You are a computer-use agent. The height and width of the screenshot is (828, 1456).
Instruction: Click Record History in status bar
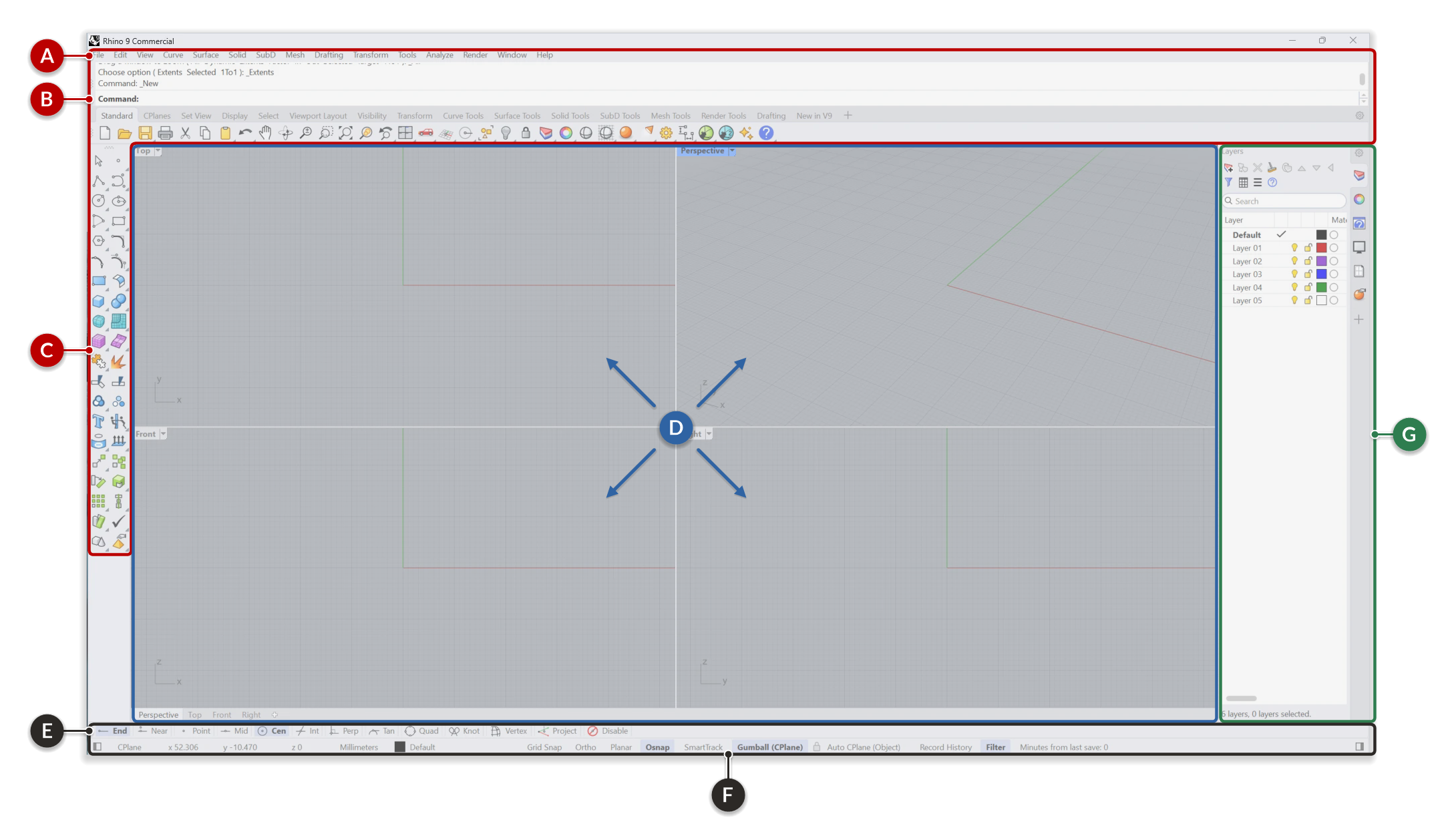[945, 747]
